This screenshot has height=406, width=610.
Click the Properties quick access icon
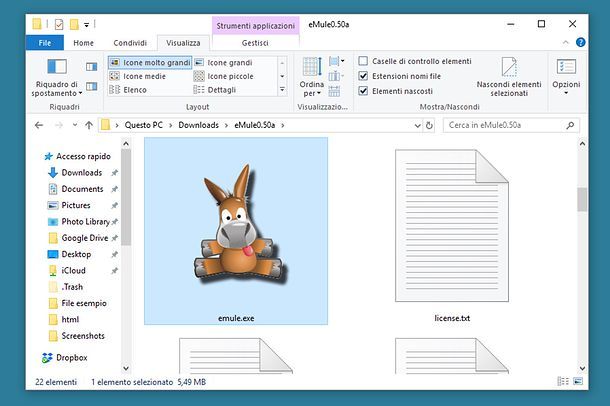tap(59, 24)
